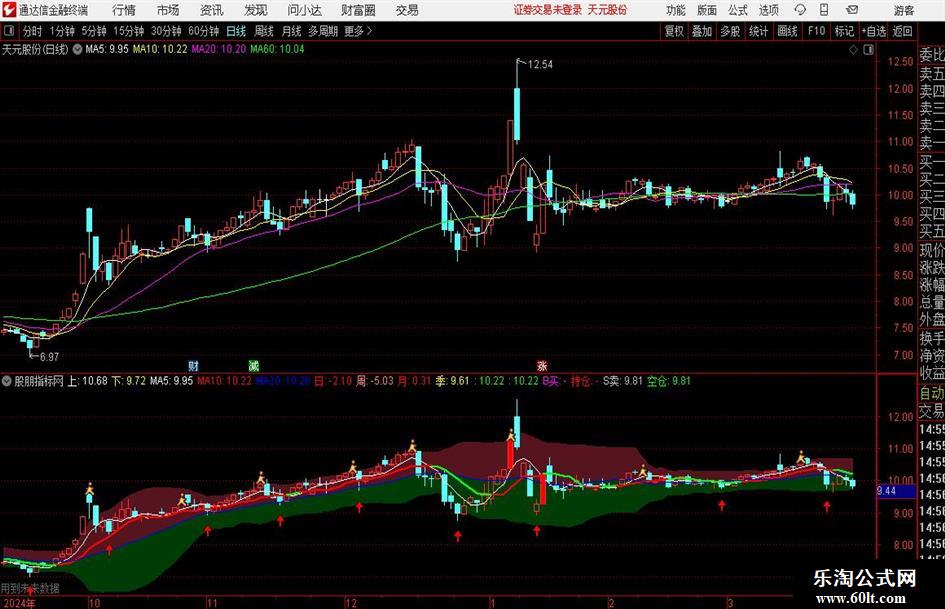Image resolution: width=945 pixels, height=609 pixels.
Task: Click the 自动 label in right panel
Action: point(932,393)
